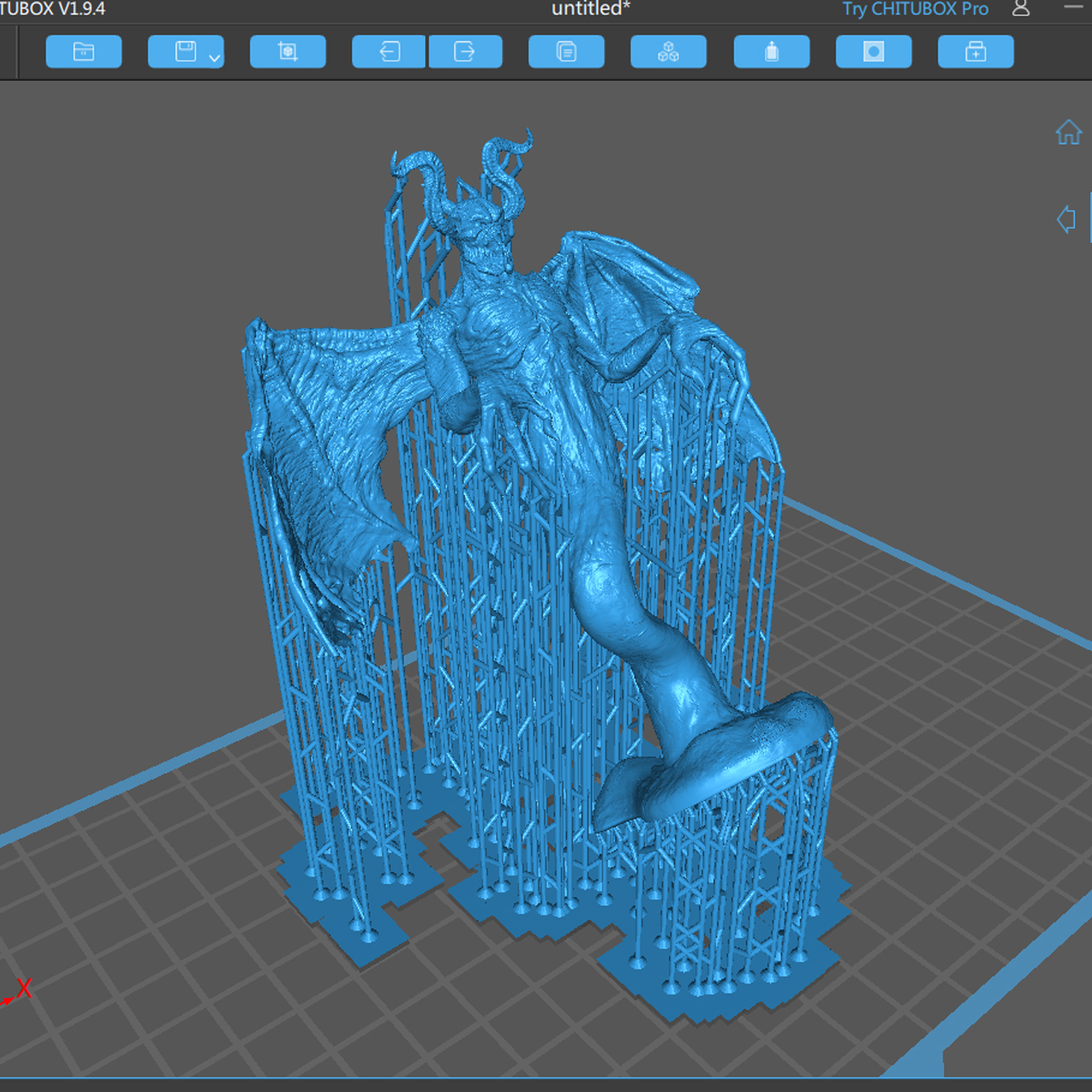Auto-arrange models with the cubes icon

click(668, 52)
